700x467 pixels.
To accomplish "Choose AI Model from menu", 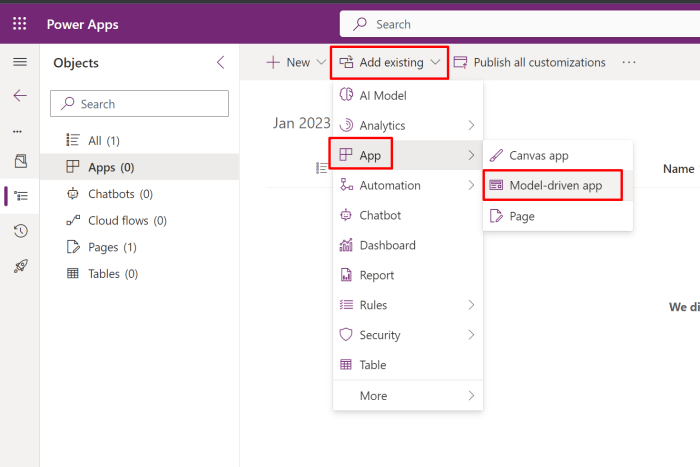I will [x=408, y=95].
